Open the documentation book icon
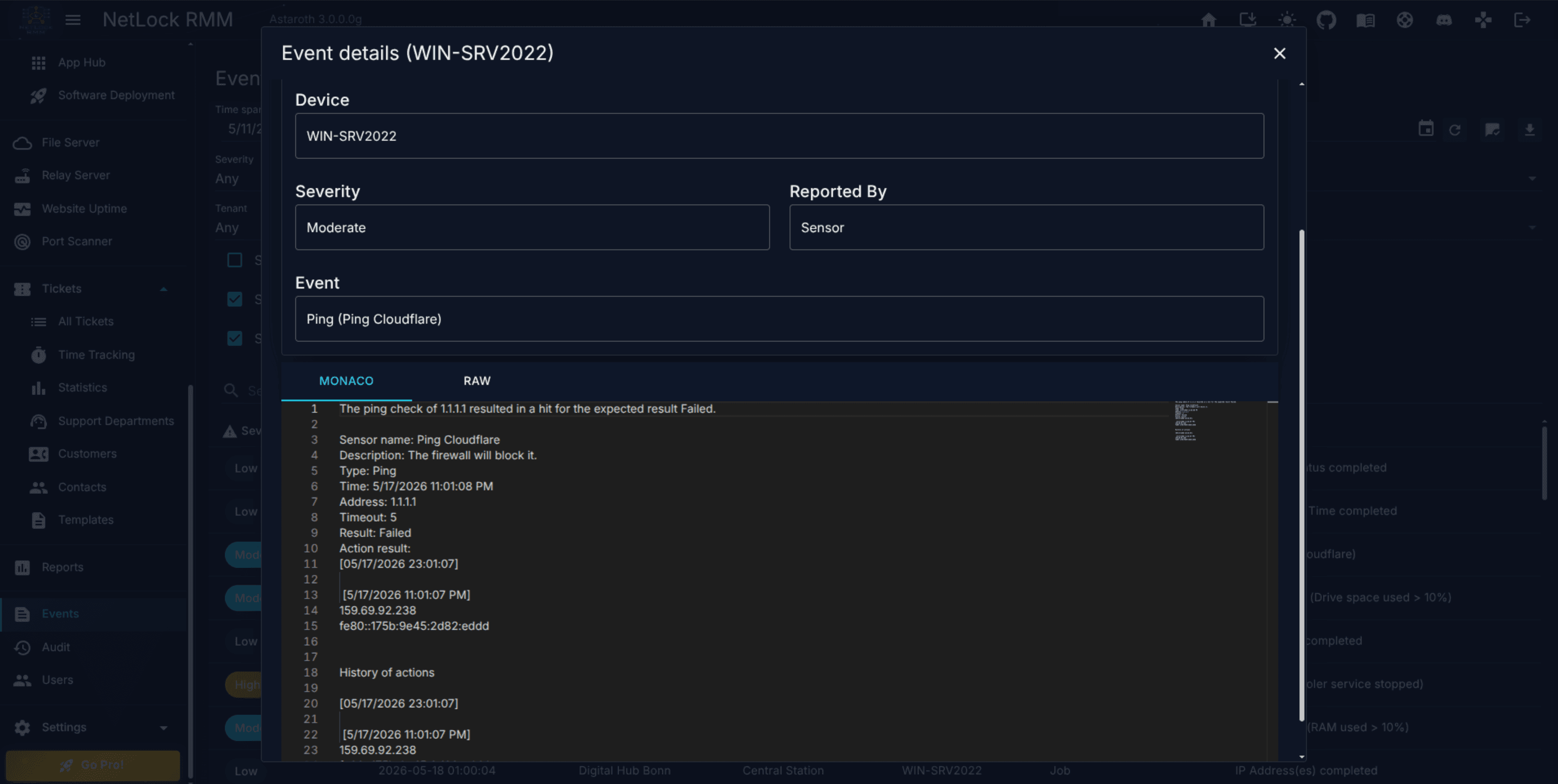This screenshot has height=784, width=1558. [1365, 20]
